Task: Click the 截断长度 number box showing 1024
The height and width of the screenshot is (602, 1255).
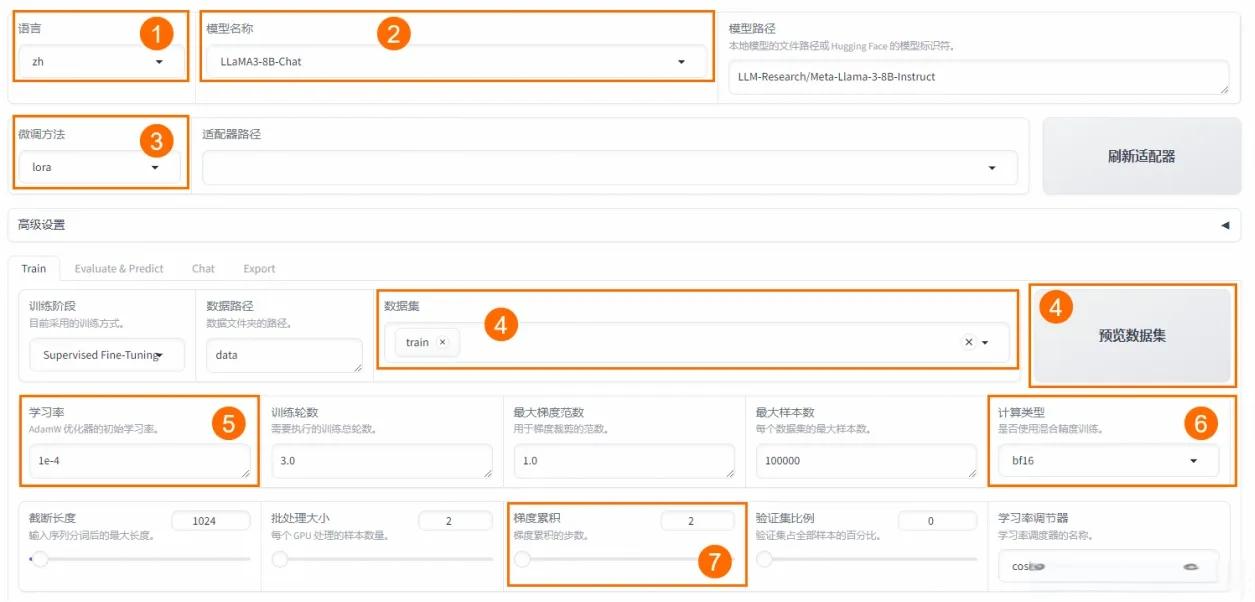Action: pyautogui.click(x=210, y=521)
